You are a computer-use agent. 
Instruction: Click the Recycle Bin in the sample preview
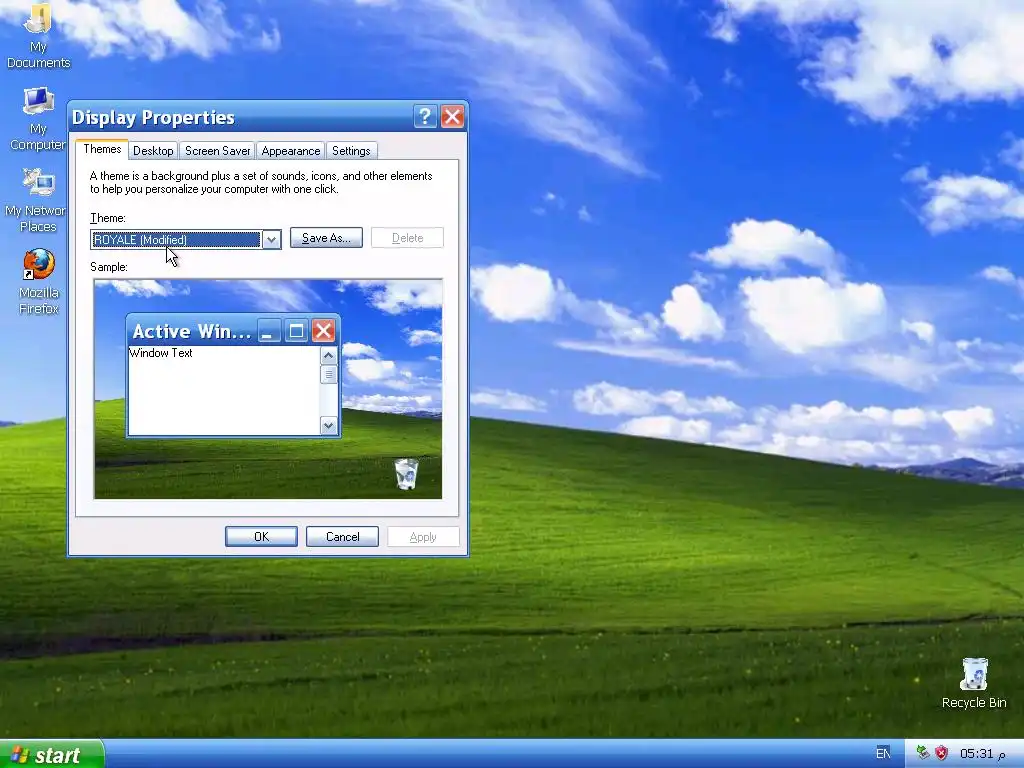406,474
